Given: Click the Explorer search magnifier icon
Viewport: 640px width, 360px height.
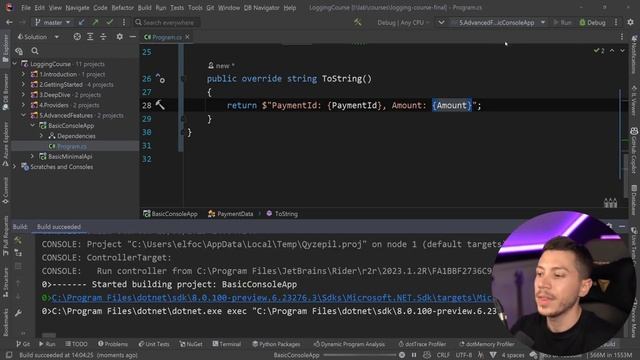Looking at the screenshot, I should coord(35,51).
